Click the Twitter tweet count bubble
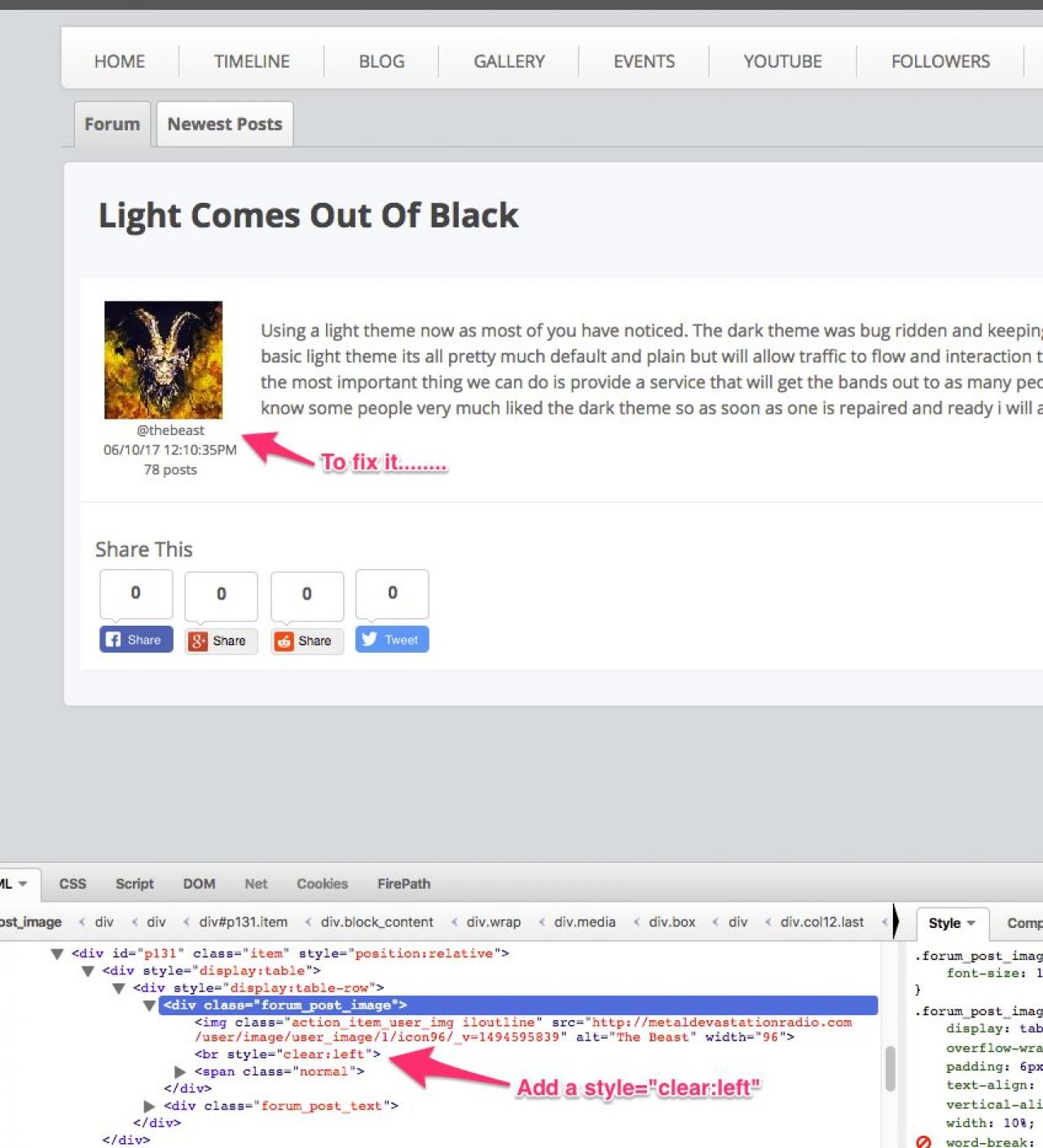1043x1148 pixels. pos(392,593)
